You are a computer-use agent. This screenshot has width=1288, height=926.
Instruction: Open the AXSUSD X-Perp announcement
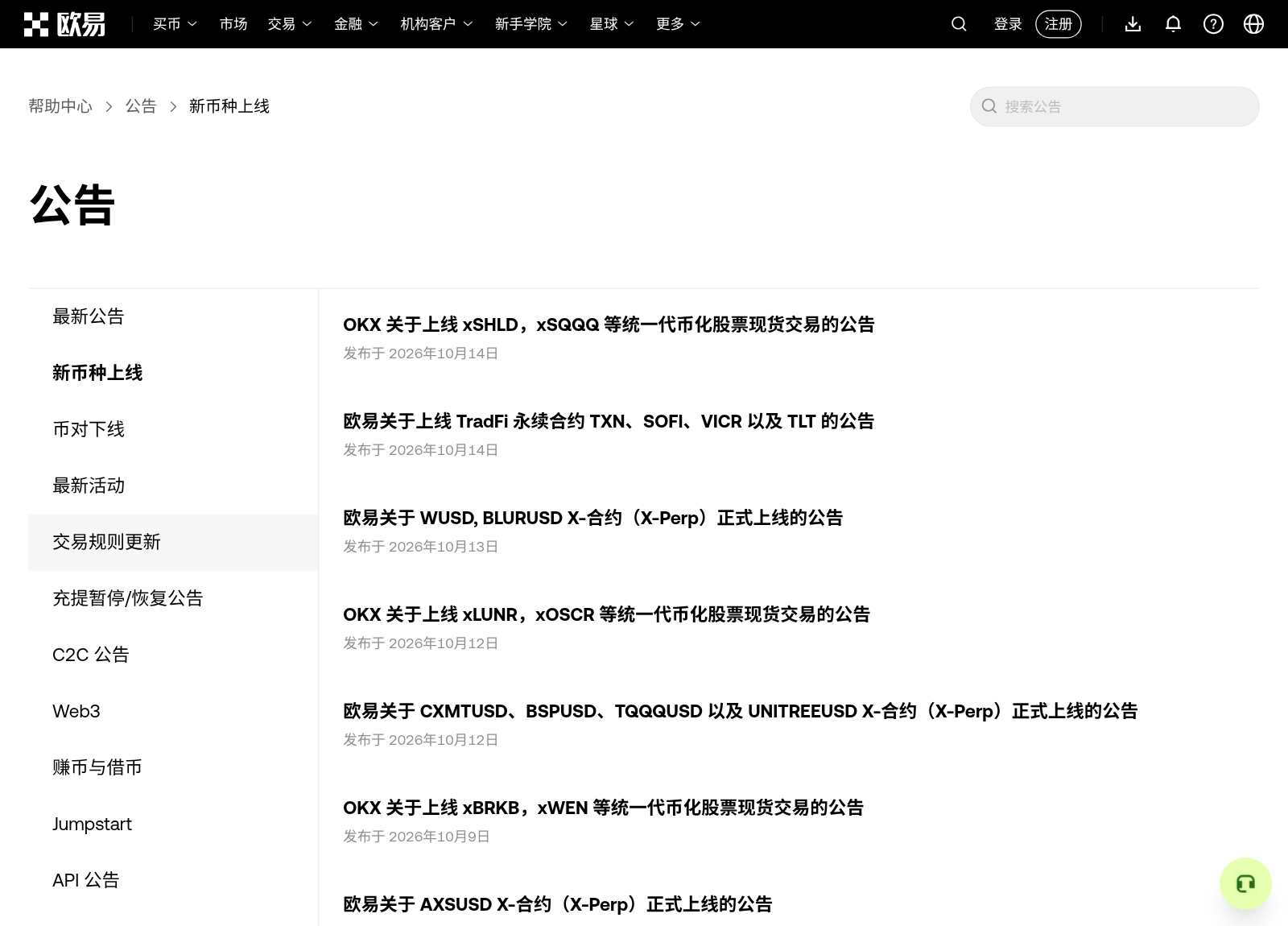557,904
